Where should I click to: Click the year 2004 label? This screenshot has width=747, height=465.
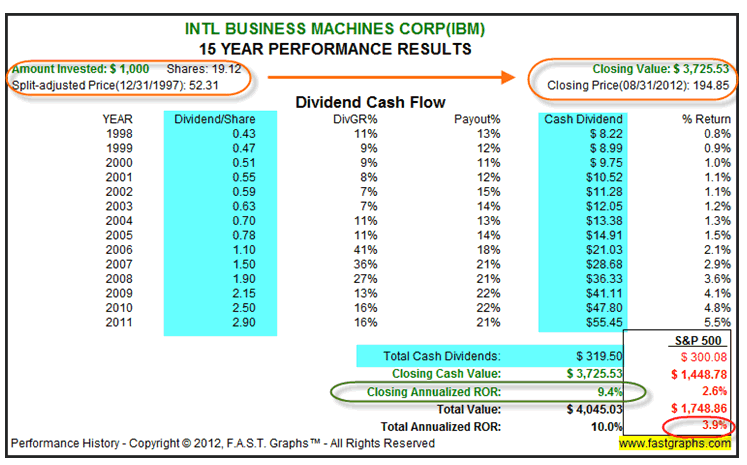pos(119,221)
